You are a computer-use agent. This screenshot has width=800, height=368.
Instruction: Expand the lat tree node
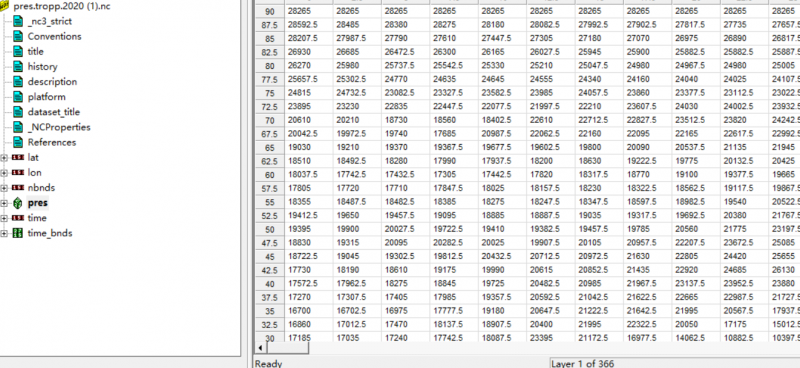point(4,158)
